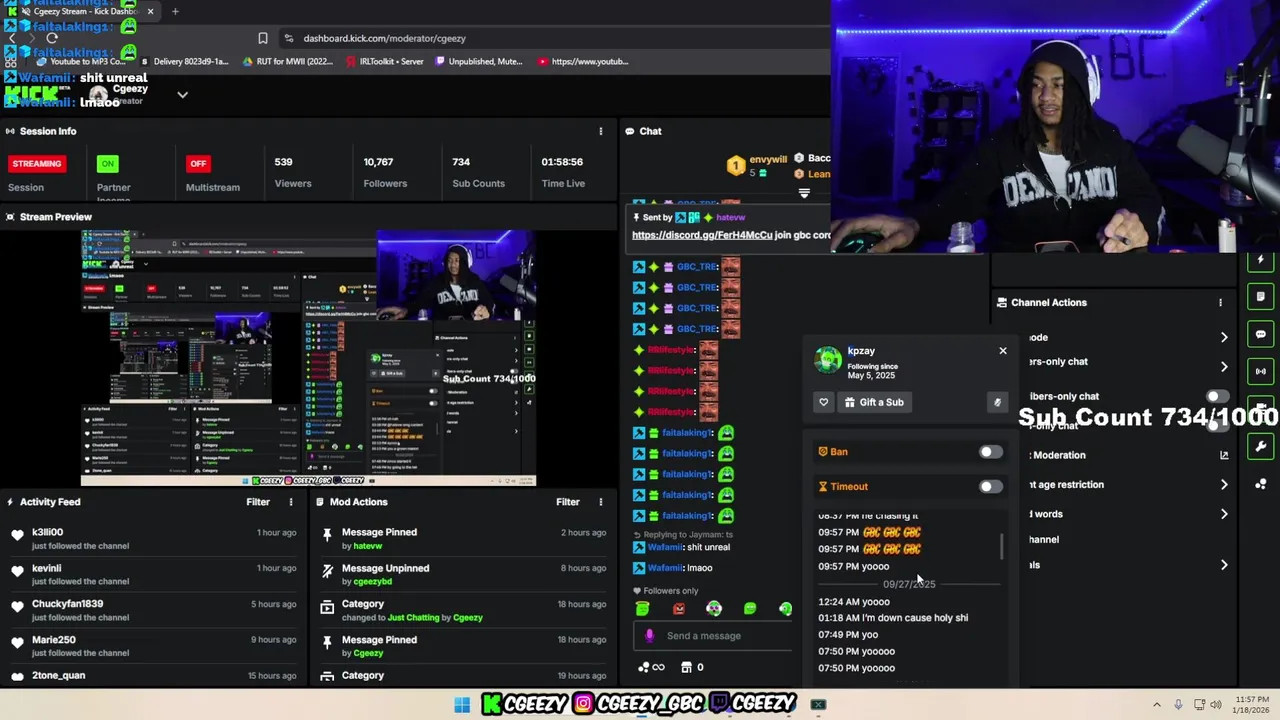Select the first green emote in quick emotes
Viewport: 1280px width, 720px height.
click(643, 608)
